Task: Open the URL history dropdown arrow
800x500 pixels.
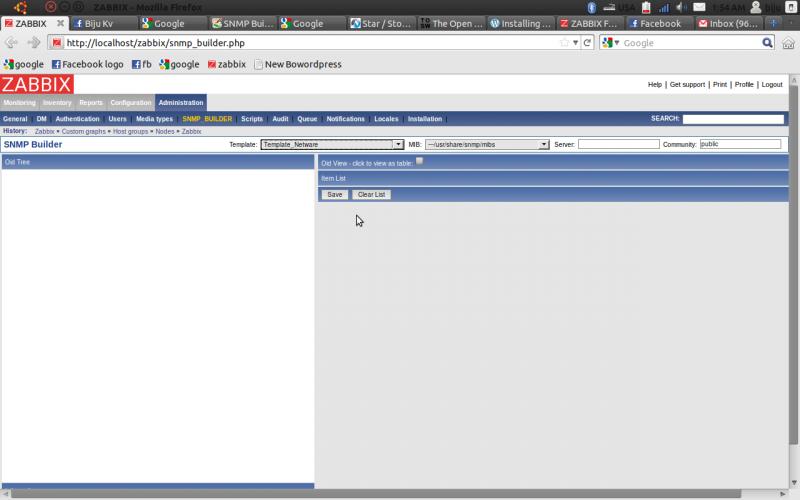Action: [x=576, y=43]
